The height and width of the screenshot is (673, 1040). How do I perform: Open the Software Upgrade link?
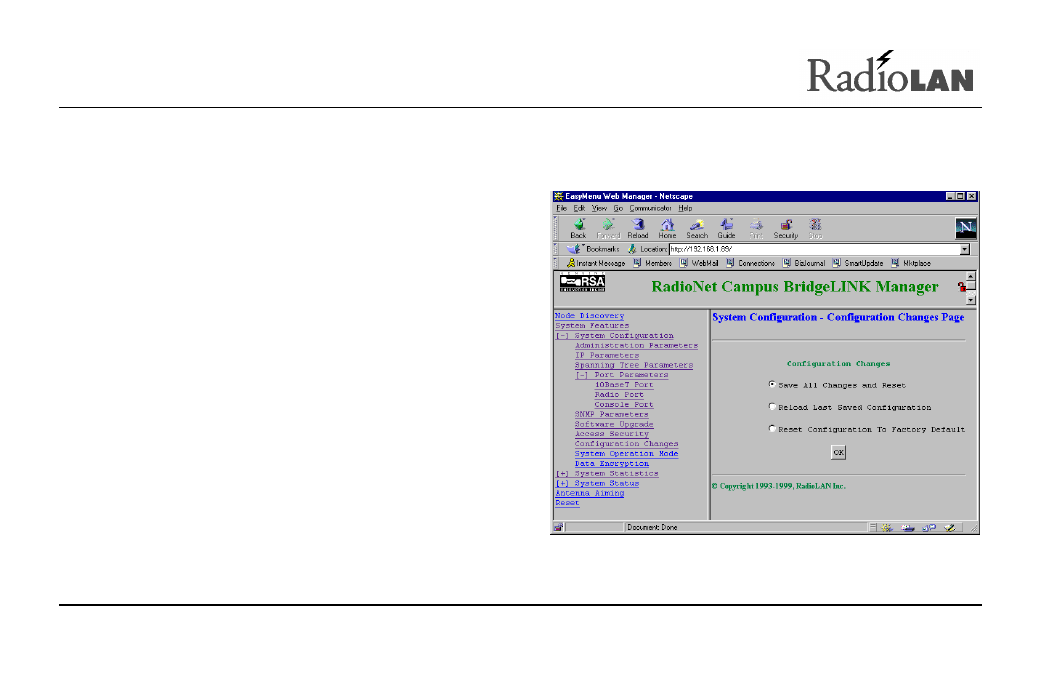tap(614, 424)
